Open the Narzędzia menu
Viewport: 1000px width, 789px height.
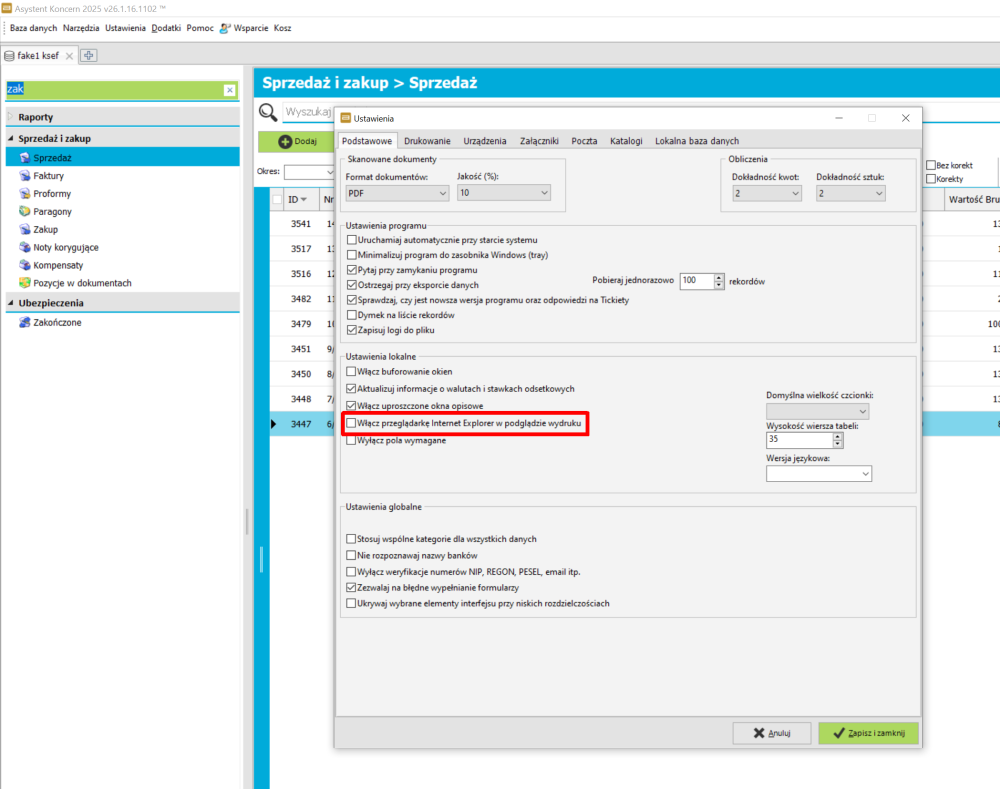[x=82, y=28]
